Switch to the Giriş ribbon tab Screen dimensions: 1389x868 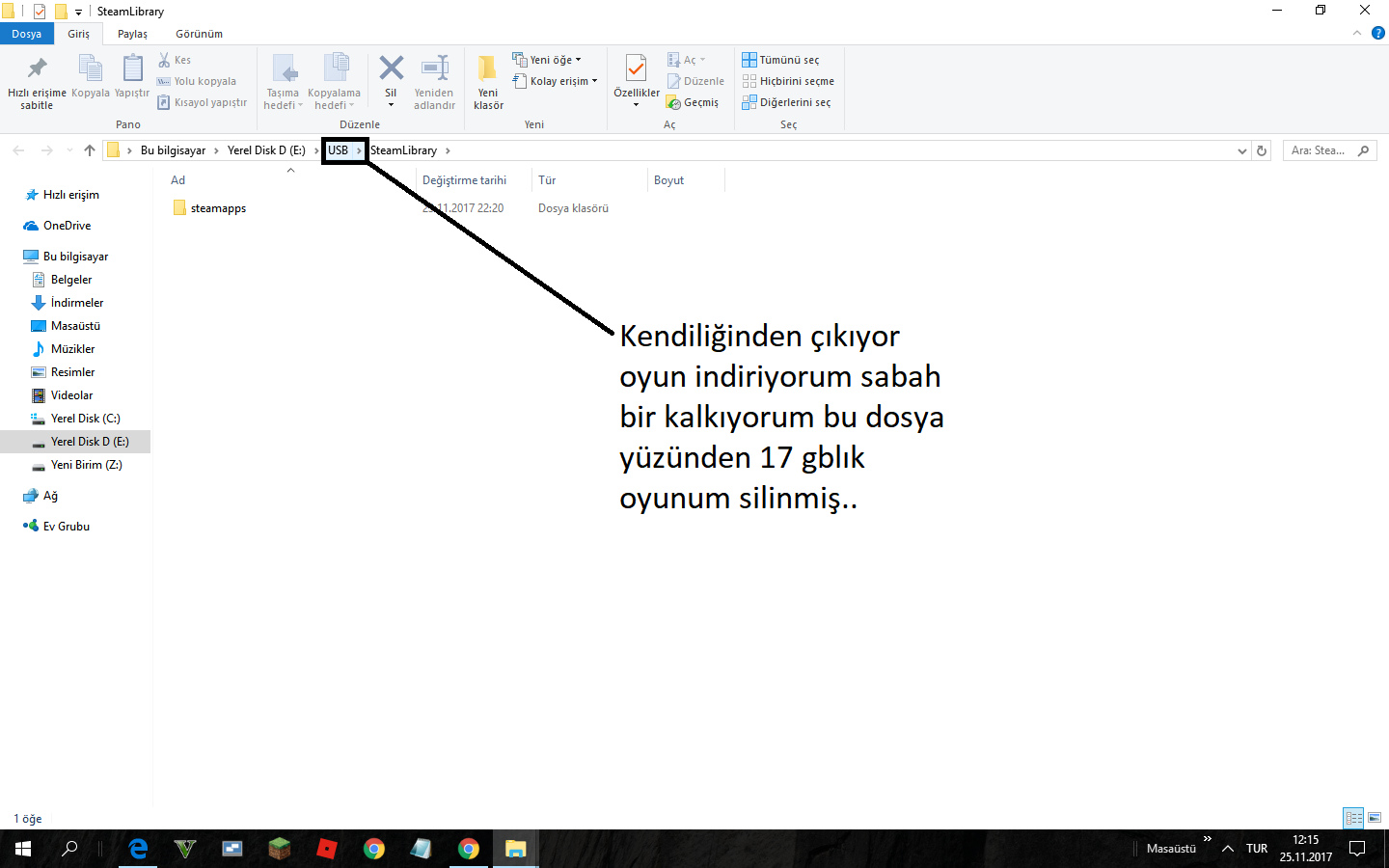pyautogui.click(x=78, y=34)
